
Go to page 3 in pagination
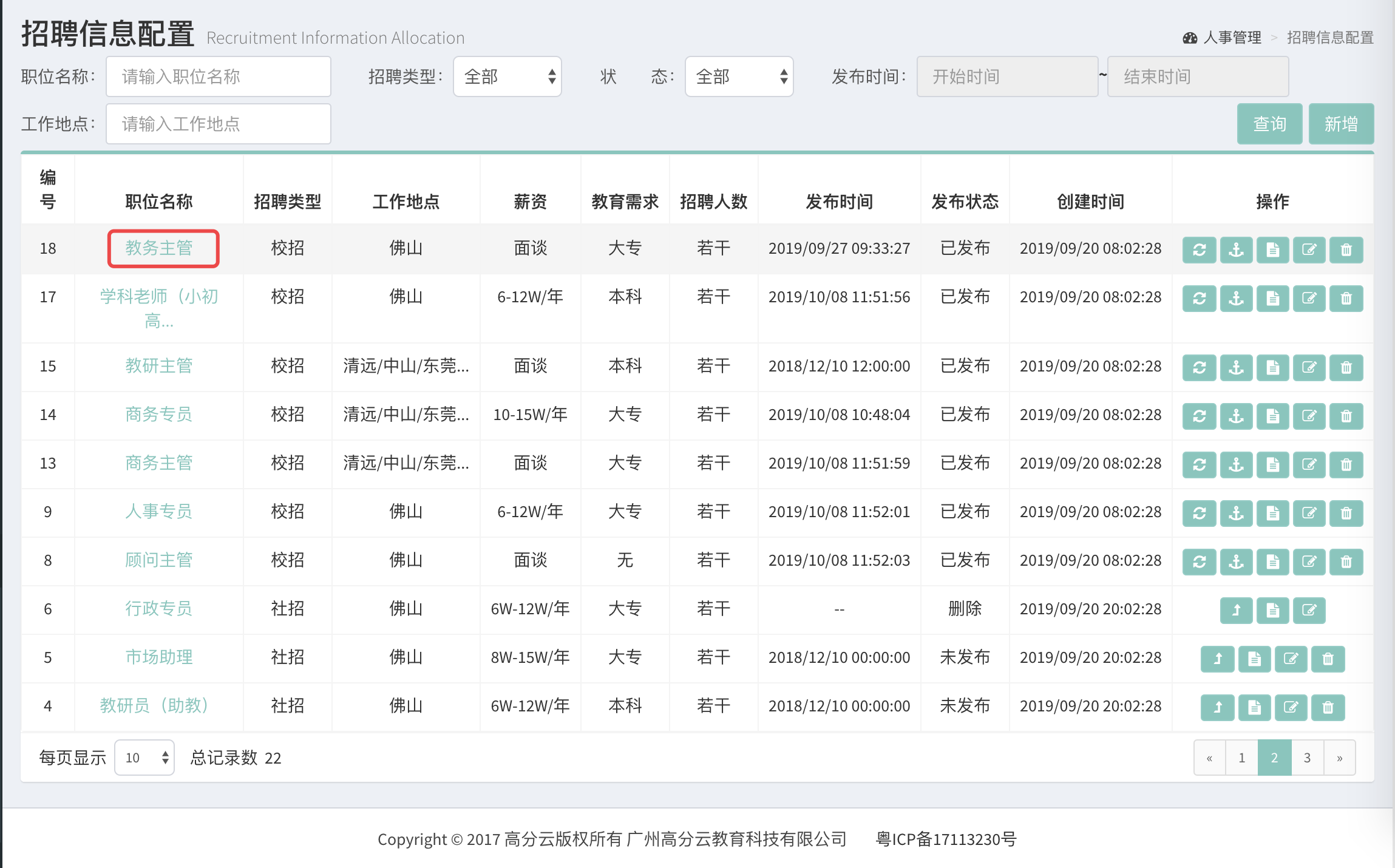coord(1307,758)
